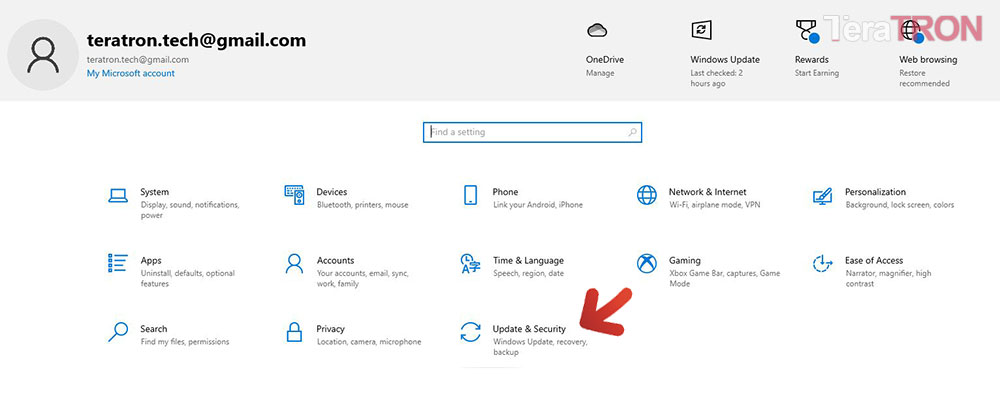The height and width of the screenshot is (407, 1000).
Task: Click the Rewards Start Earning label
Action: (x=816, y=73)
